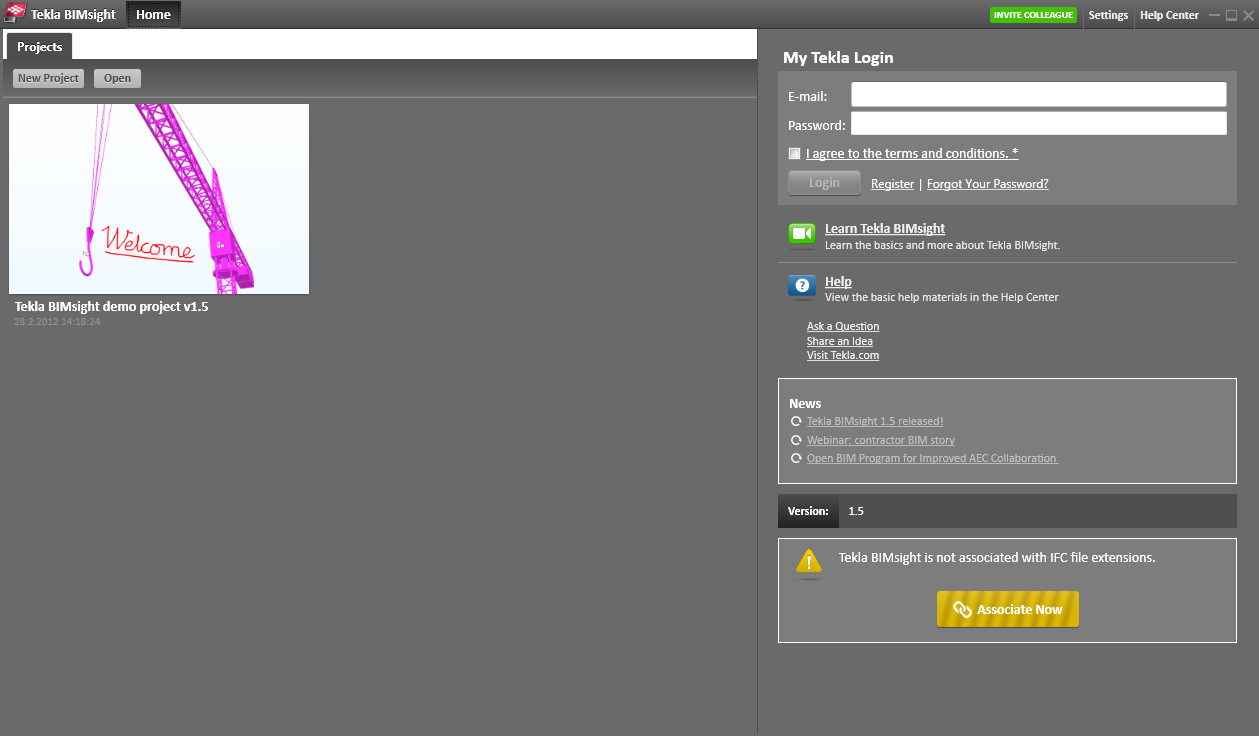
Task: Read the Tekla BIMsight 1.5 released news
Action: [x=875, y=422]
